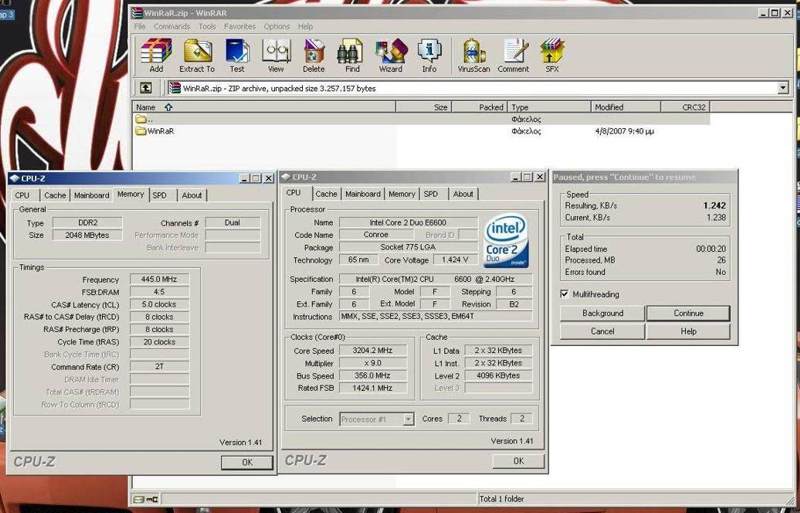The width and height of the screenshot is (800, 513).
Task: Sort by the Type column header
Action: (549, 107)
